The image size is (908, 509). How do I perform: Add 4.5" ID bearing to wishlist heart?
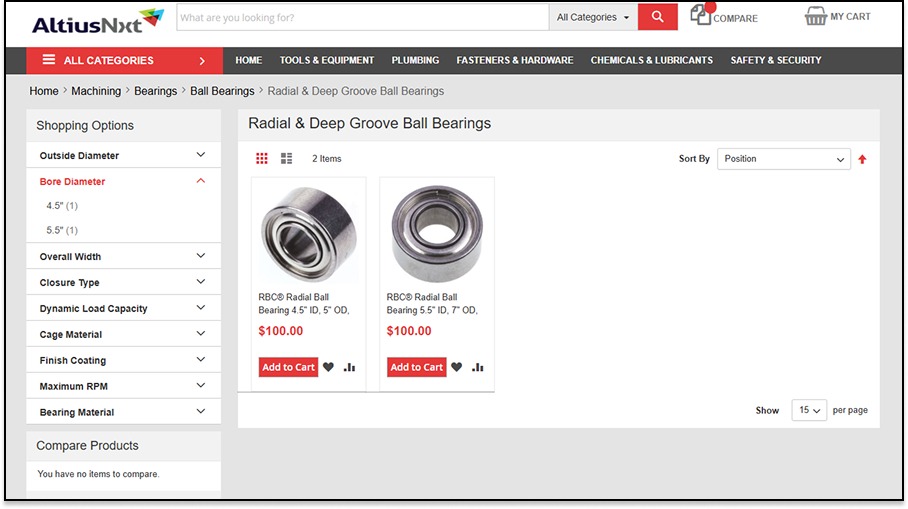pyautogui.click(x=328, y=367)
